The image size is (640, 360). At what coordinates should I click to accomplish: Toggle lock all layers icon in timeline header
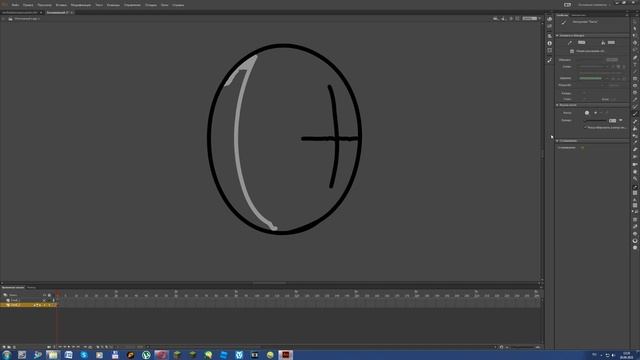[49, 295]
